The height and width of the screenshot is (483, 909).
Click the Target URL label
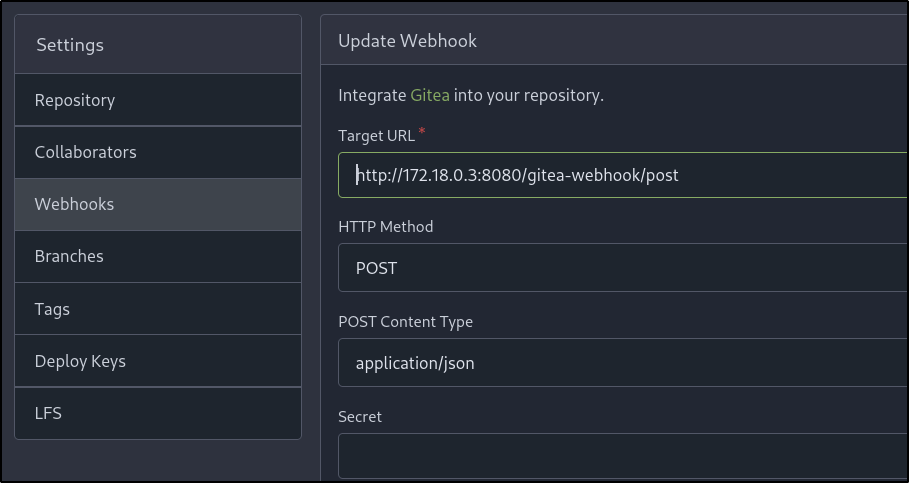(x=376, y=135)
